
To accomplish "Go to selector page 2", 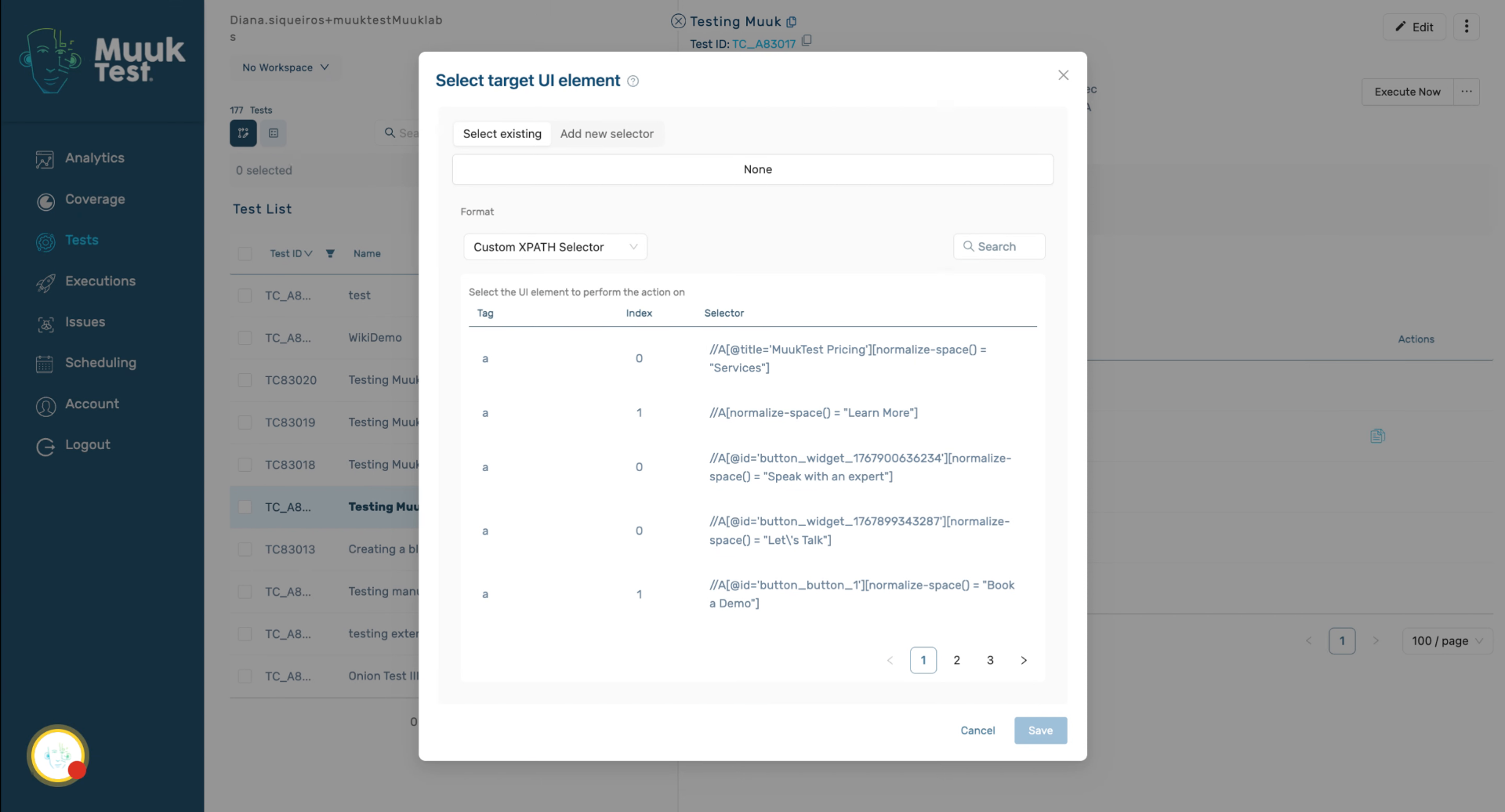I will coord(957,660).
